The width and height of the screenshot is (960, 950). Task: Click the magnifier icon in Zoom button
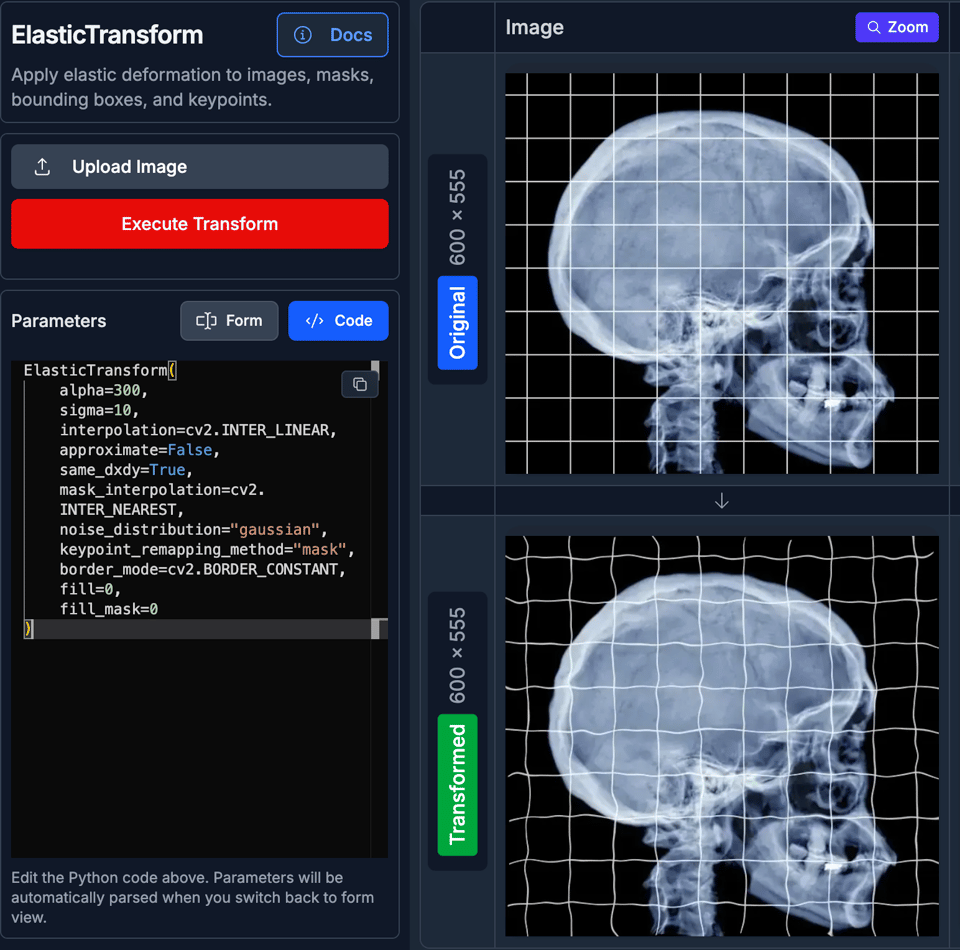tap(874, 27)
